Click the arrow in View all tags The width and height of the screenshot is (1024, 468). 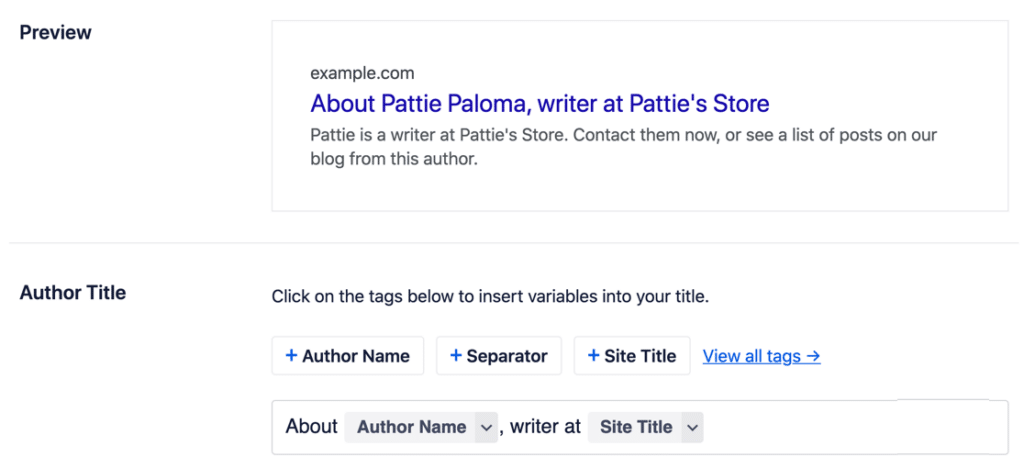(813, 356)
